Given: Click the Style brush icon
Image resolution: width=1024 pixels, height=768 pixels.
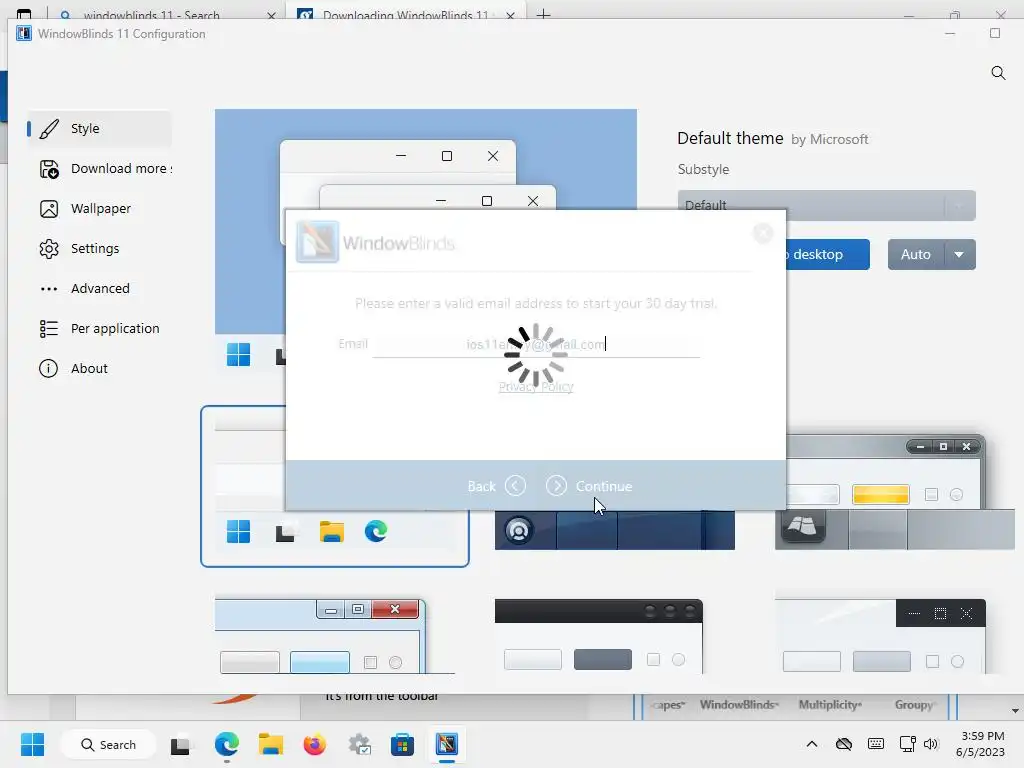Looking at the screenshot, I should coord(49,129).
